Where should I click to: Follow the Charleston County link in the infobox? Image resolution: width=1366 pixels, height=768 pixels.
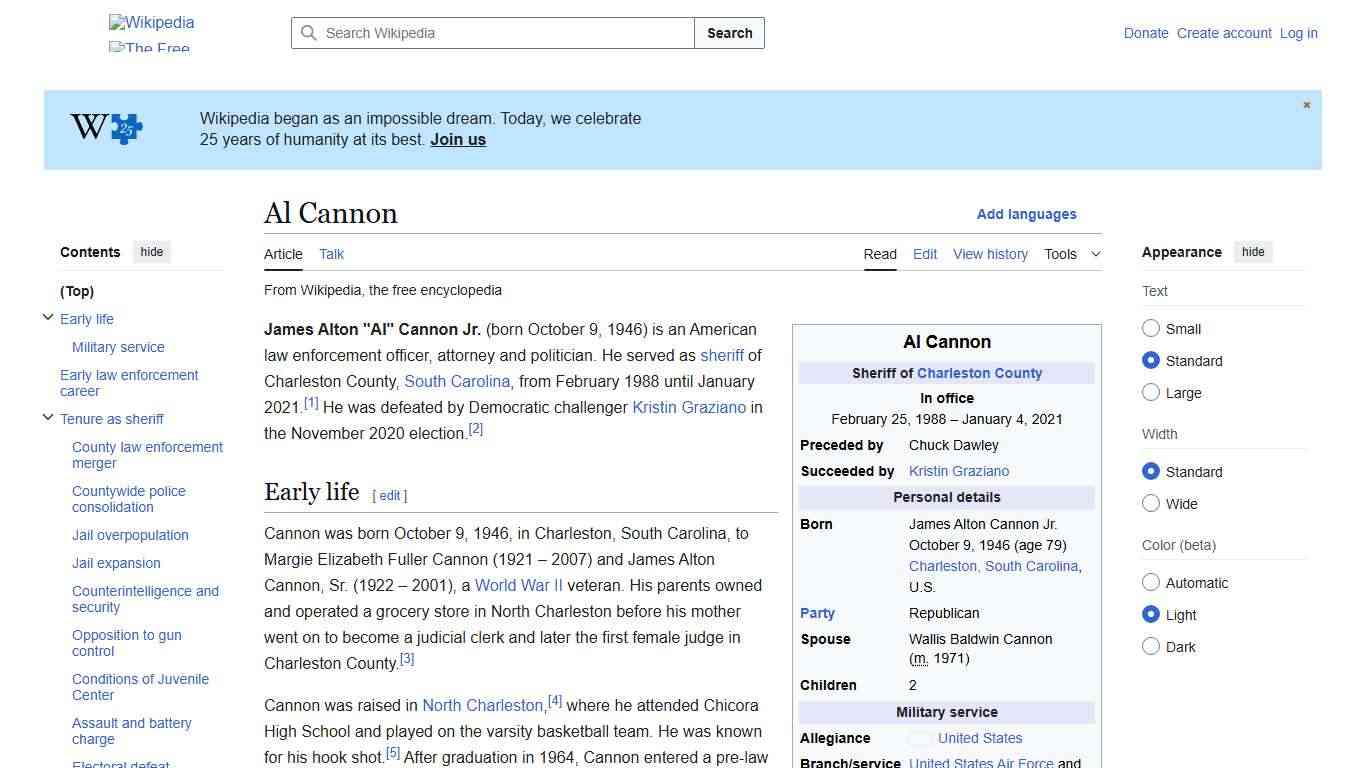tap(979, 372)
